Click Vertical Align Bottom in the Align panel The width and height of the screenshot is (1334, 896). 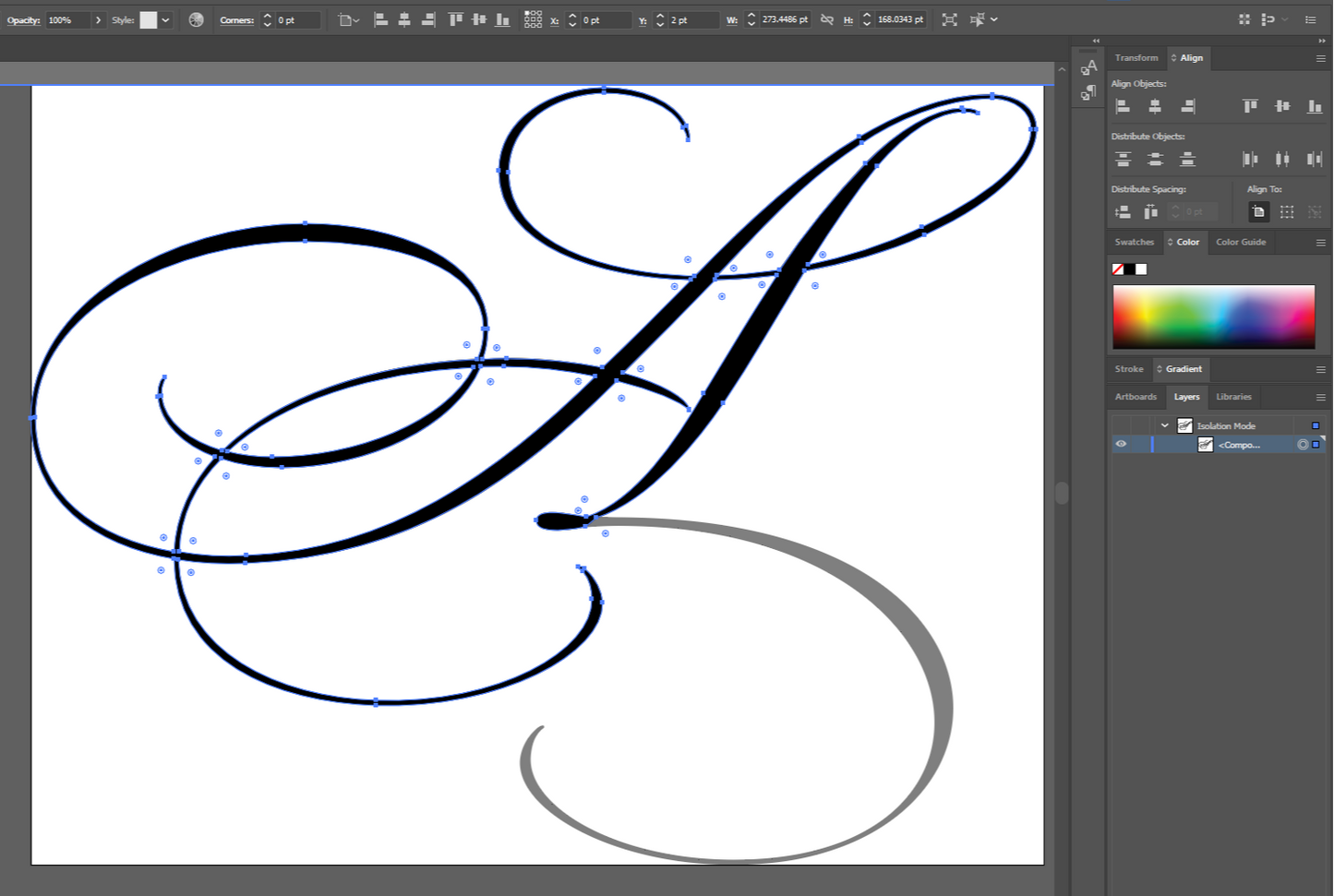(x=1315, y=106)
